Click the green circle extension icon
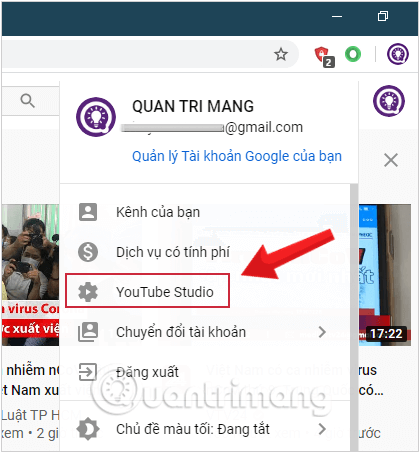The image size is (420, 453). pos(353,54)
